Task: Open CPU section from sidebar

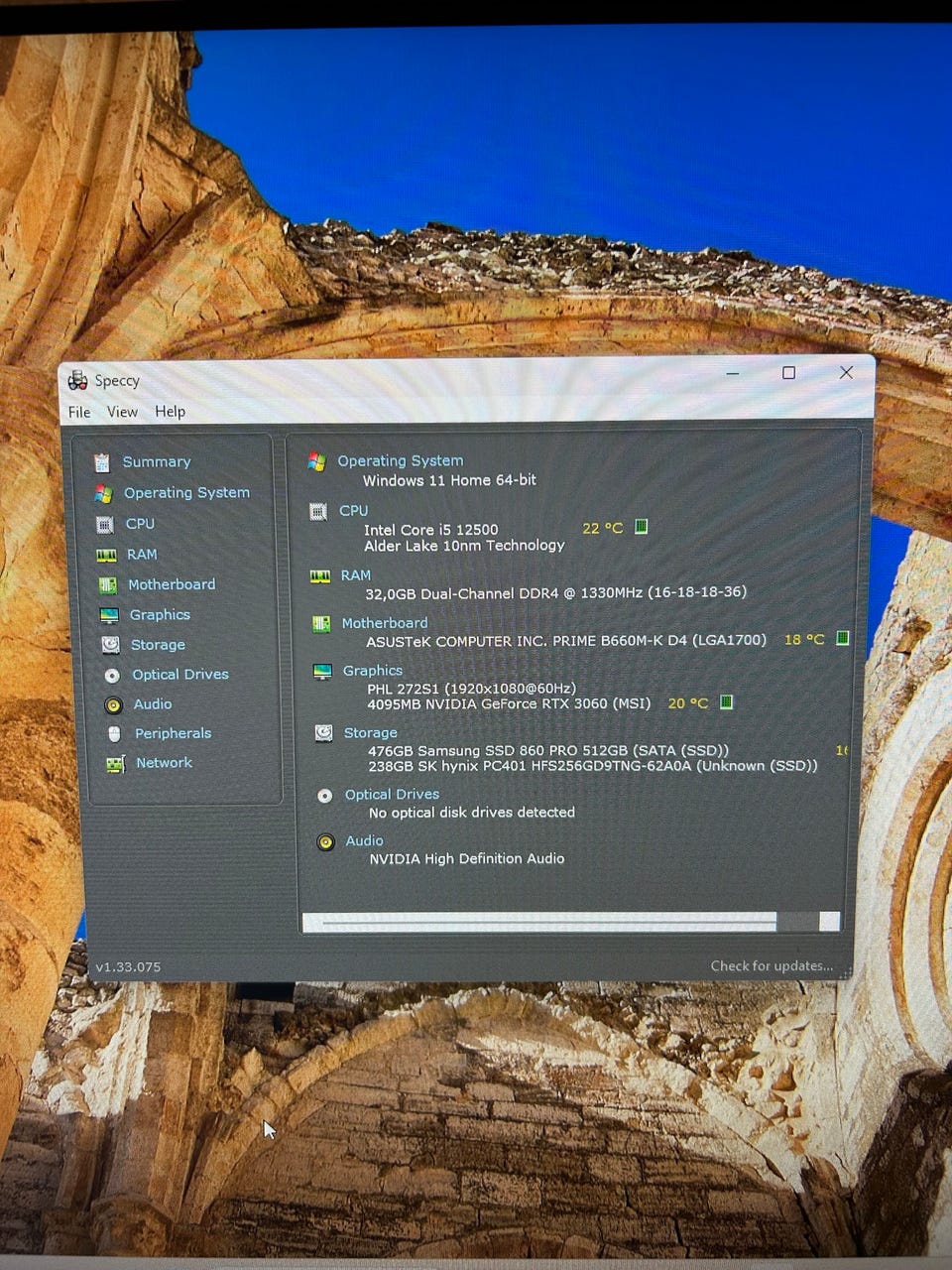Action: pyautogui.click(x=140, y=523)
